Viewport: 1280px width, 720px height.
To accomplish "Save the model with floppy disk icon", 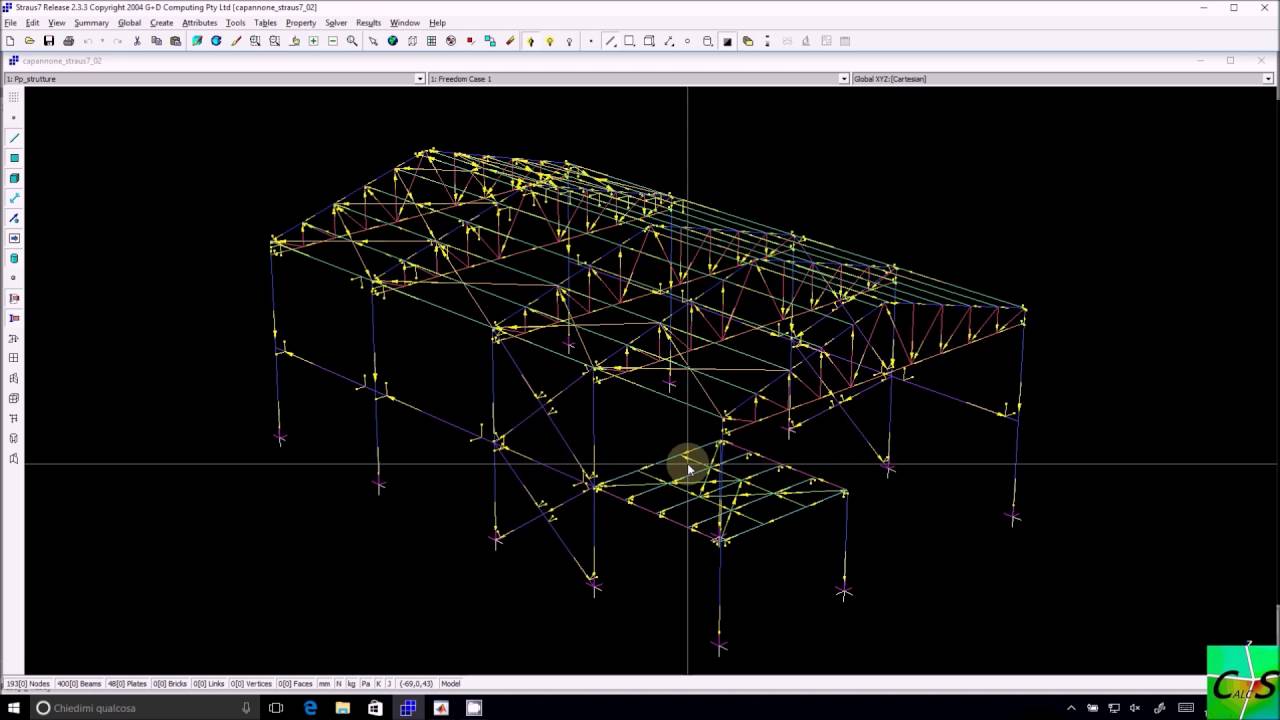I will coord(48,41).
